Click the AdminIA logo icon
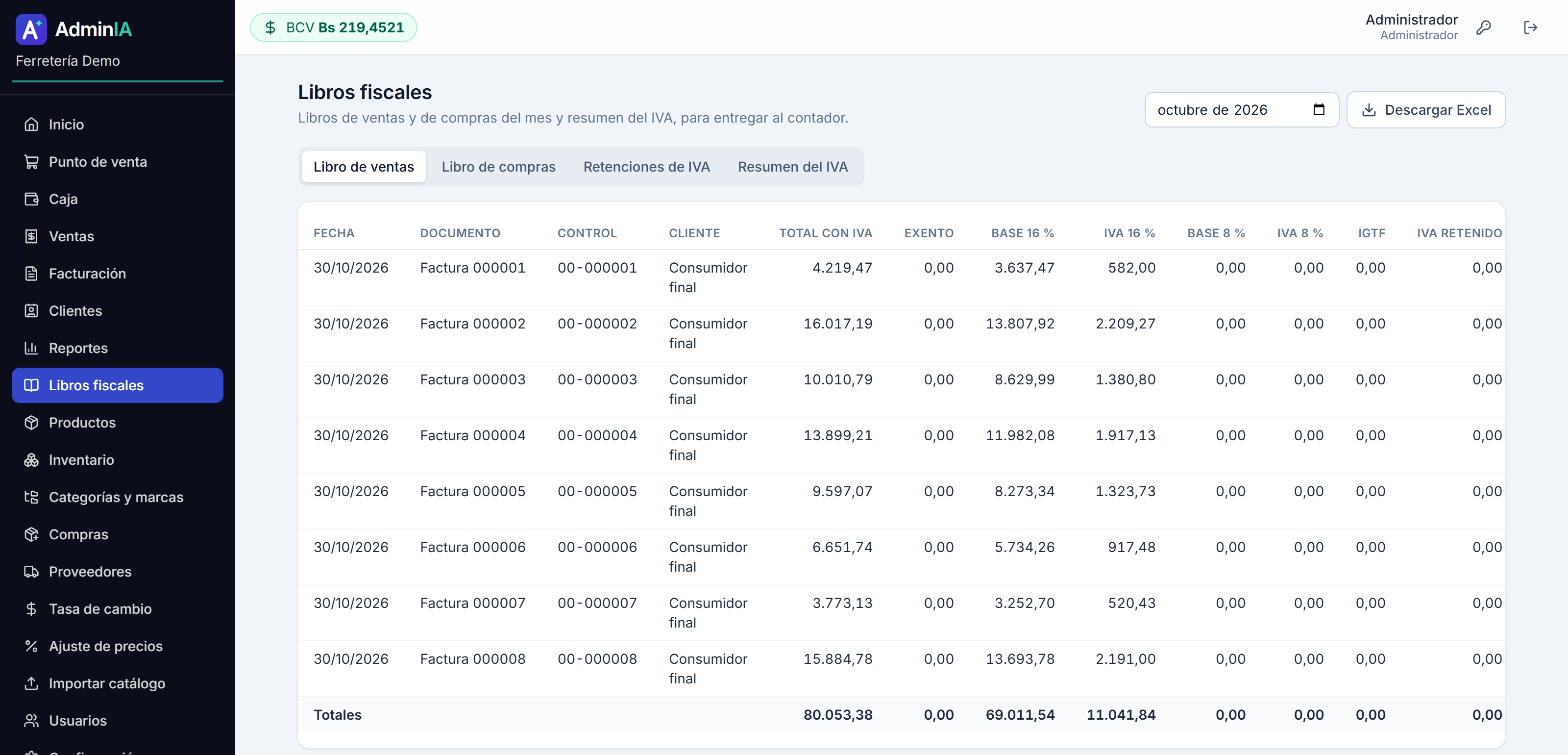The width and height of the screenshot is (1568, 755). coord(31,28)
